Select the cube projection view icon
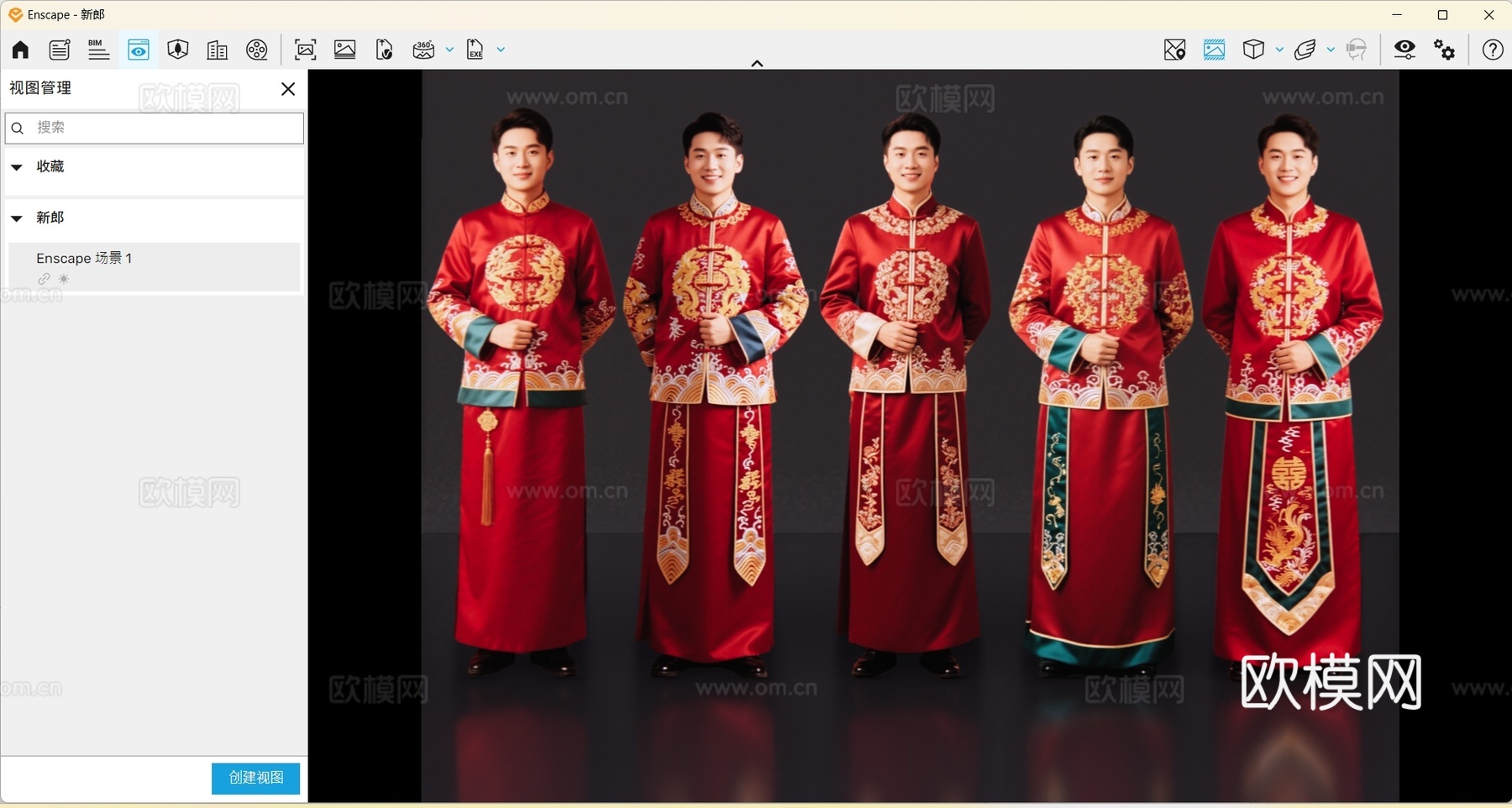This screenshot has width=1512, height=808. (x=1253, y=50)
